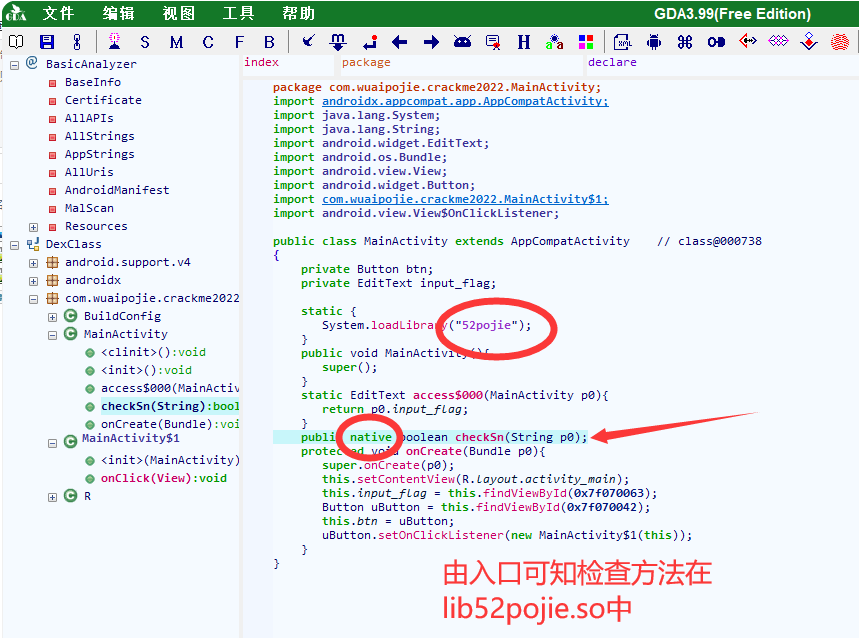
Task: Click the four colored squares icon
Action: click(586, 42)
